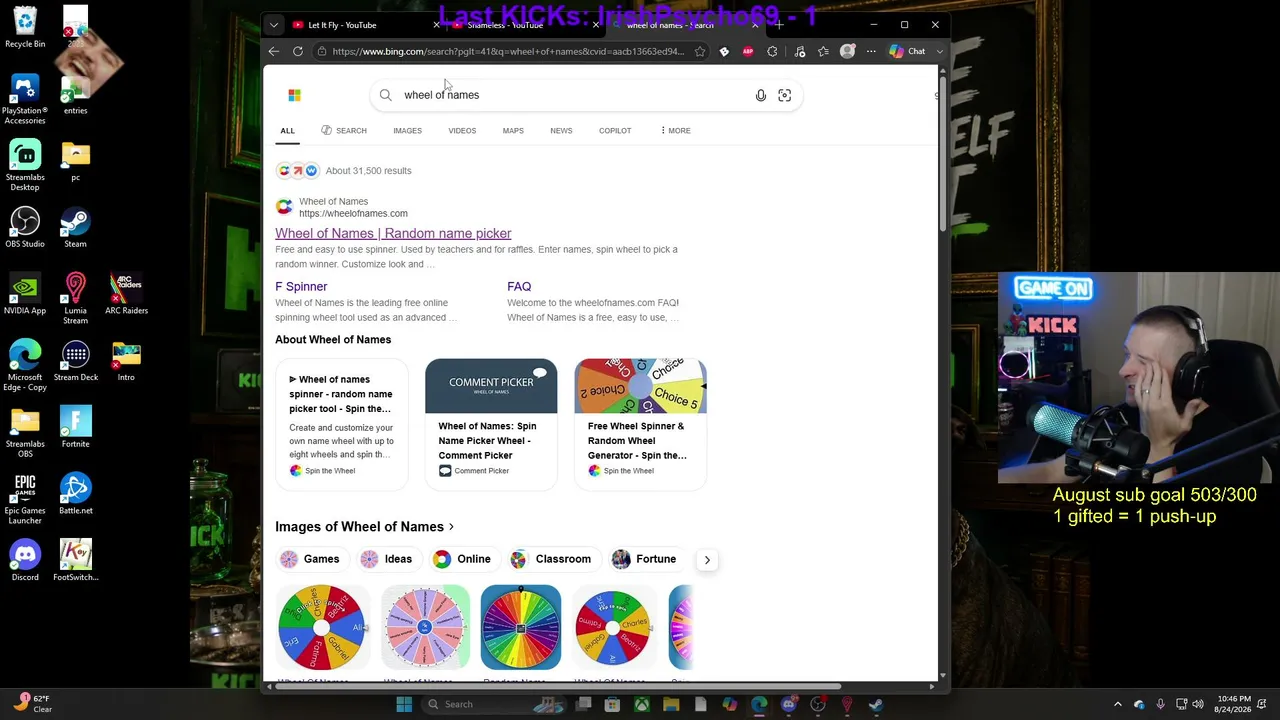This screenshot has width=1280, height=720.
Task: Click the Bing search box text
Action: pos(441,95)
